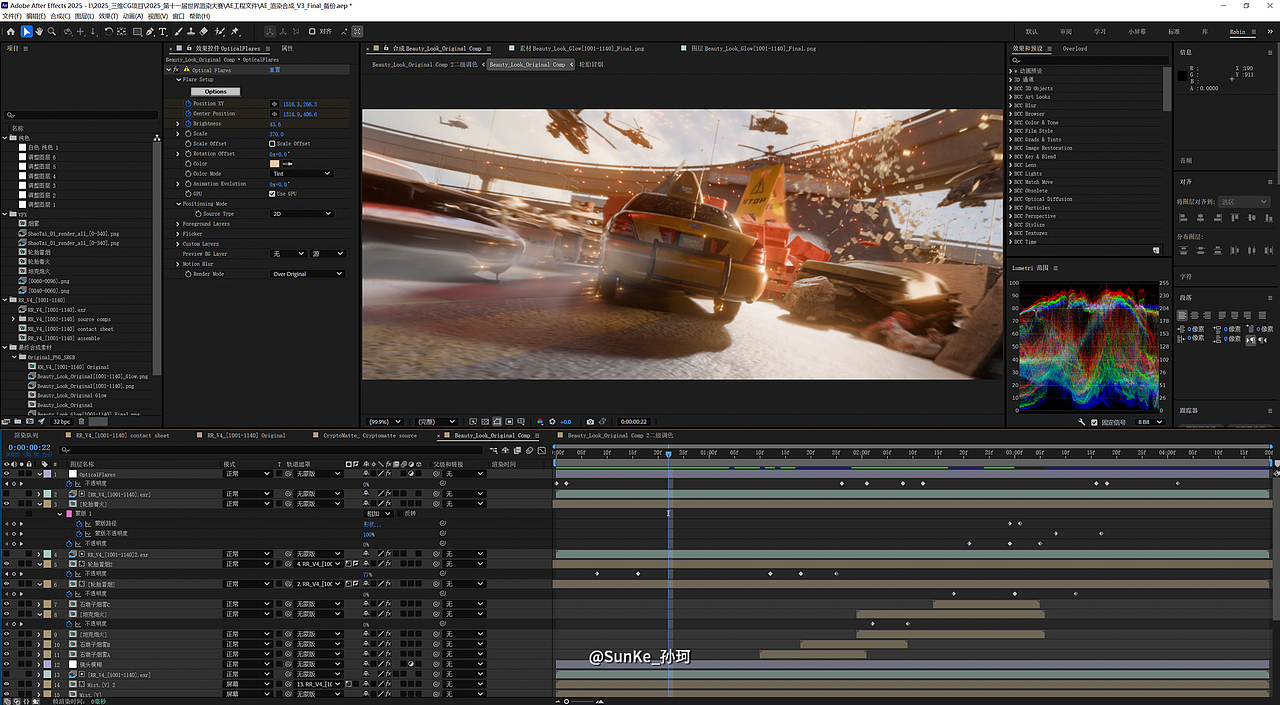
Task: Select the Zoom magnifier tool
Action: [53, 32]
